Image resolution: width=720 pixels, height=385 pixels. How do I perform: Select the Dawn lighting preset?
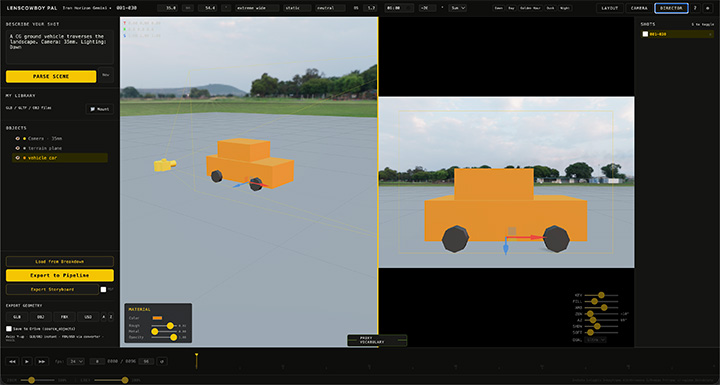point(499,8)
